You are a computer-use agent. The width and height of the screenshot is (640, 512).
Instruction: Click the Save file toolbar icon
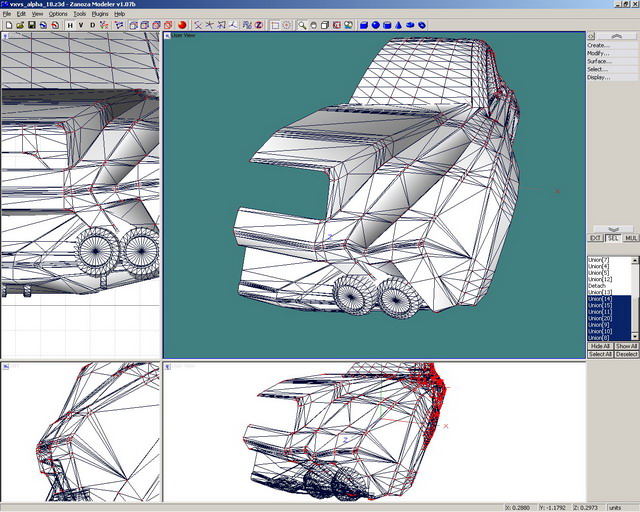(x=31, y=25)
